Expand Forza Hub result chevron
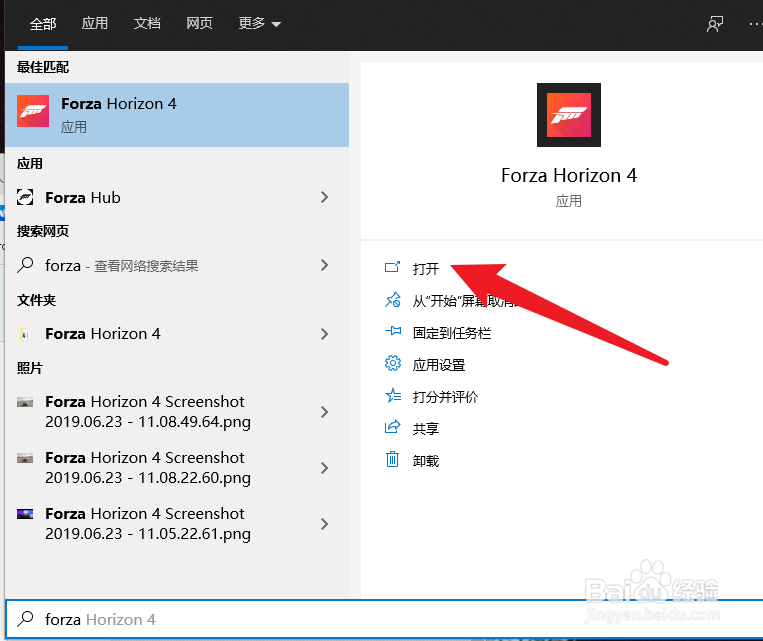Screen dimensions: 763x641 click(325, 197)
